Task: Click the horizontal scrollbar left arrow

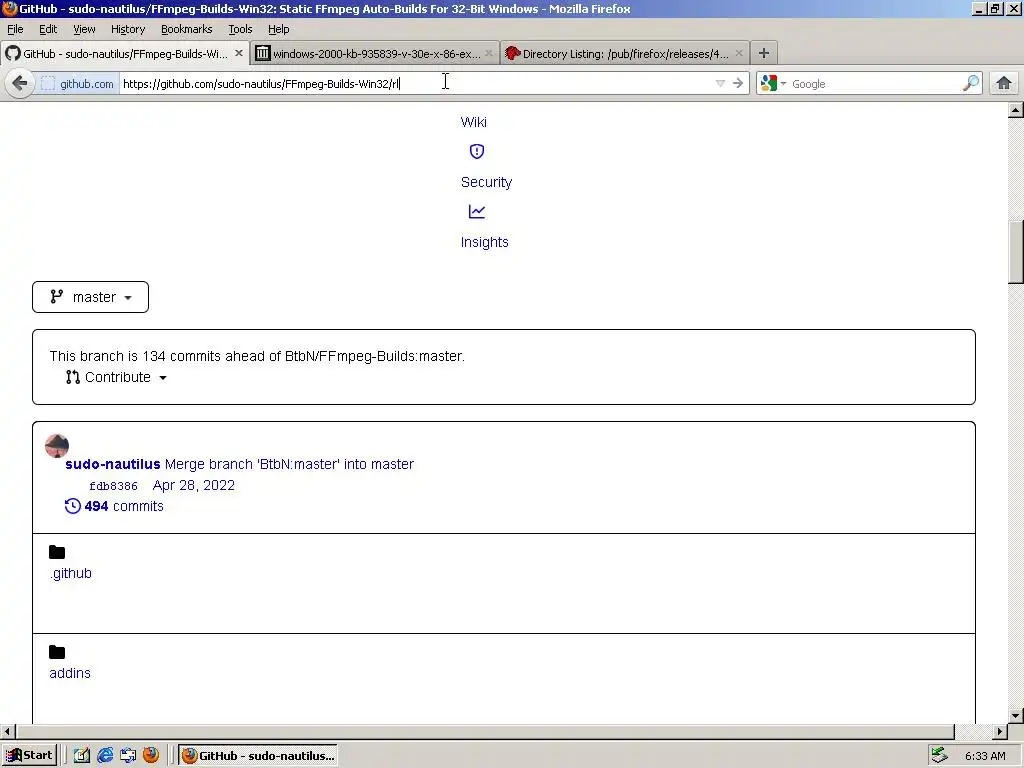Action: 7,731
